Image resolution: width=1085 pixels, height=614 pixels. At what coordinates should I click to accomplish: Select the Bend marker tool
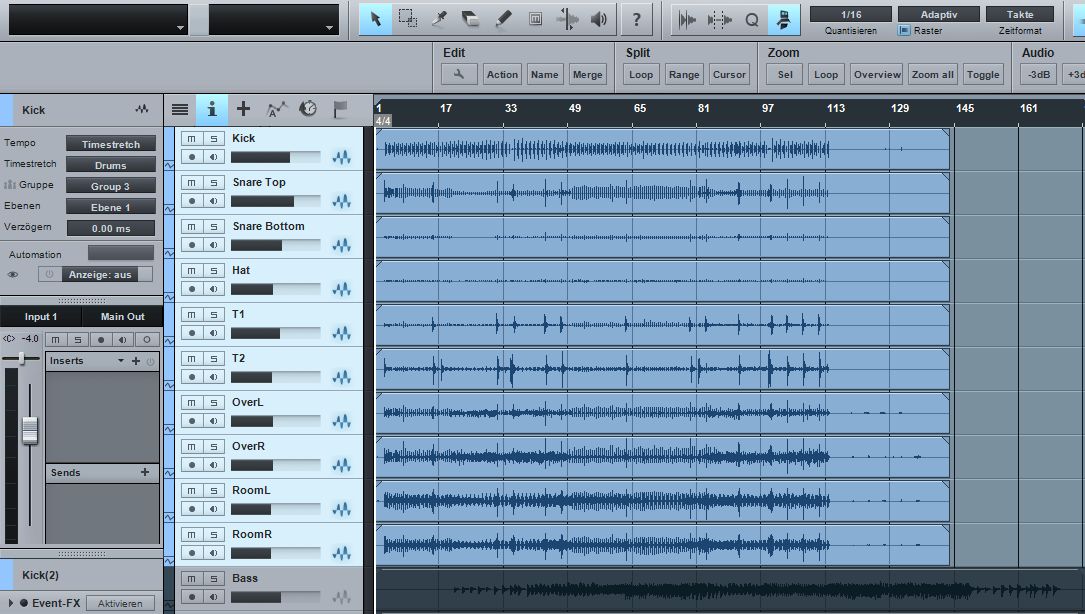(x=567, y=19)
